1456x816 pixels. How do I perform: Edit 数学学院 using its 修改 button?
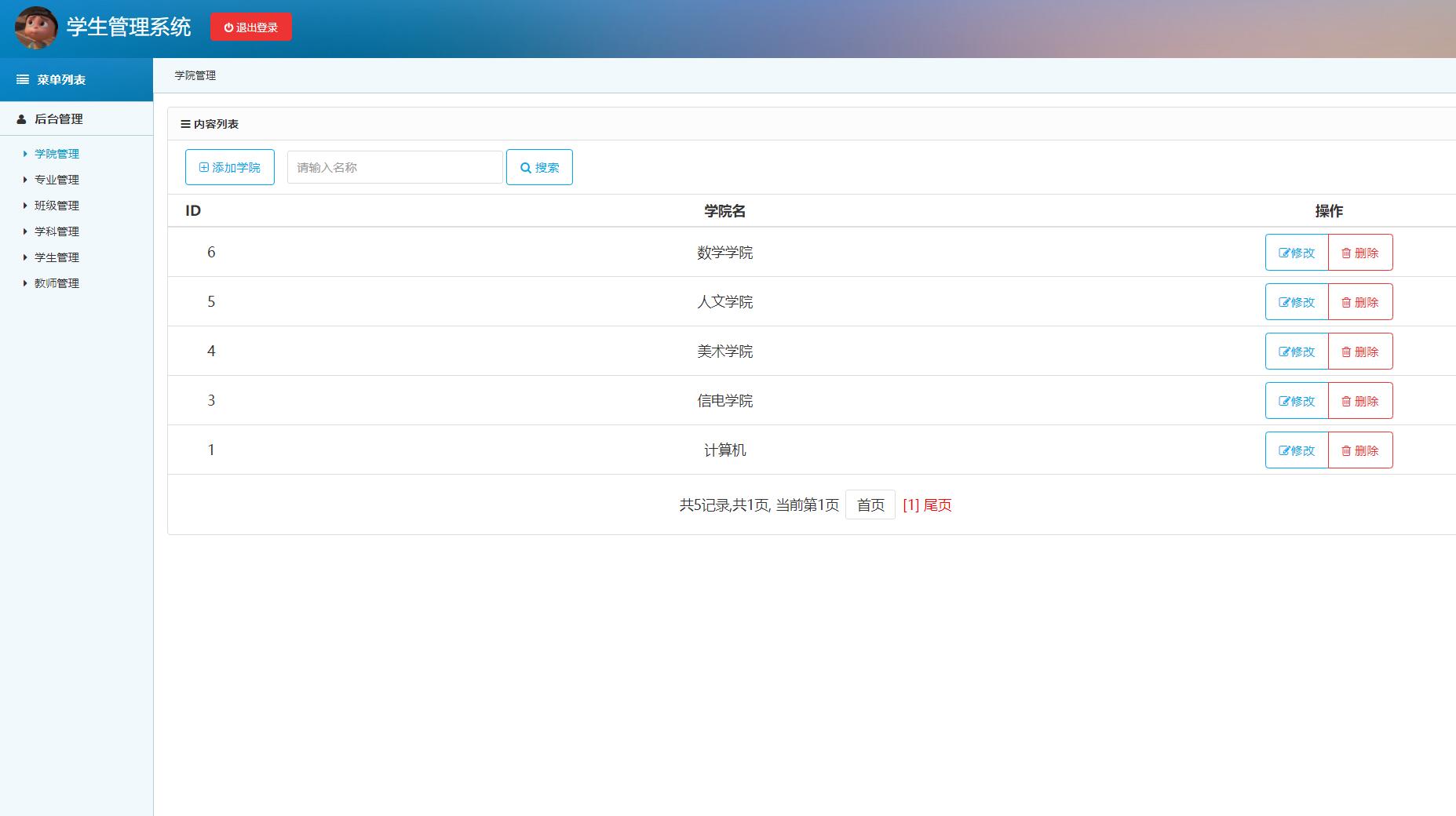pyautogui.click(x=1297, y=253)
